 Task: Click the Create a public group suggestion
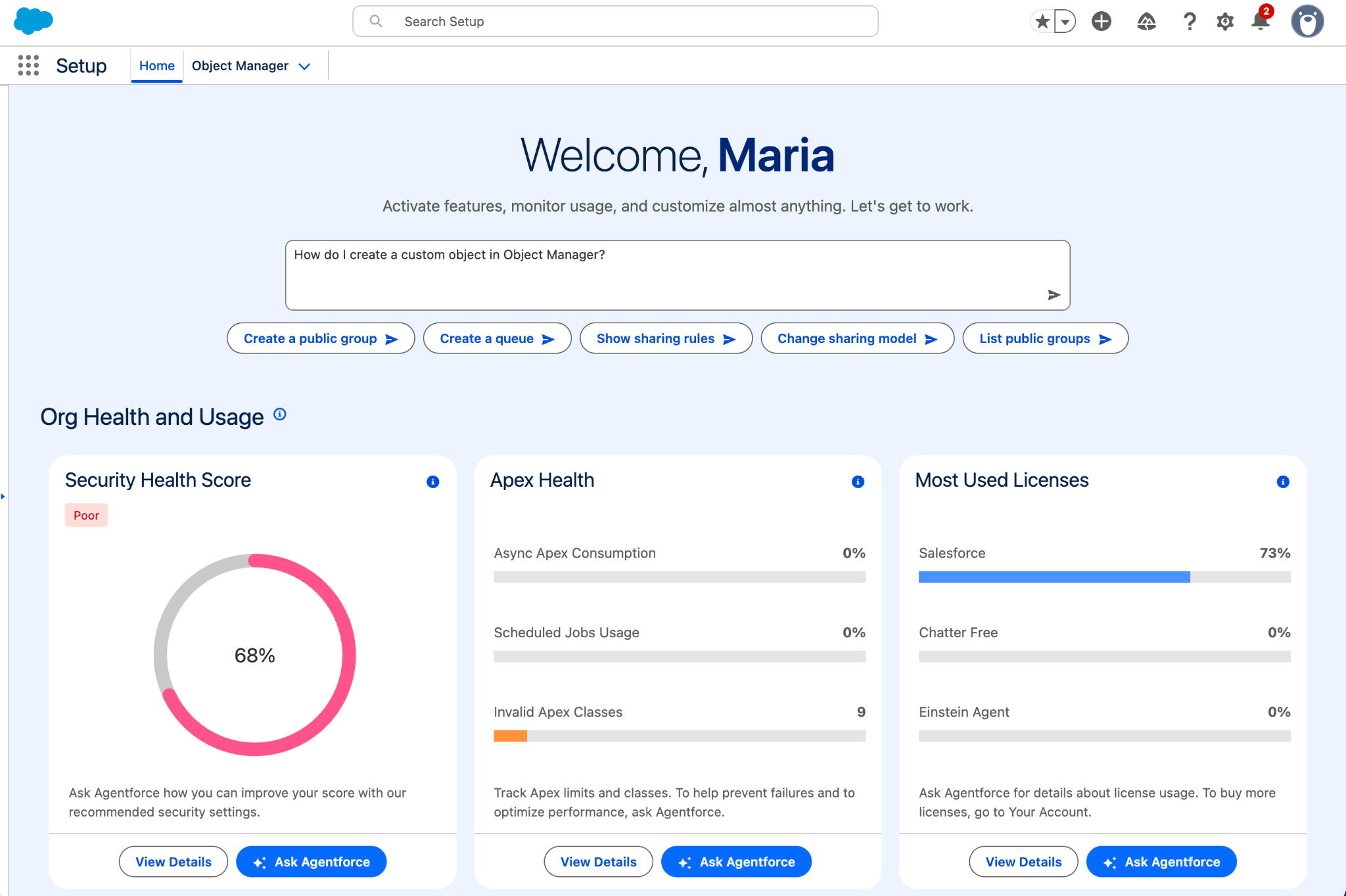(321, 338)
